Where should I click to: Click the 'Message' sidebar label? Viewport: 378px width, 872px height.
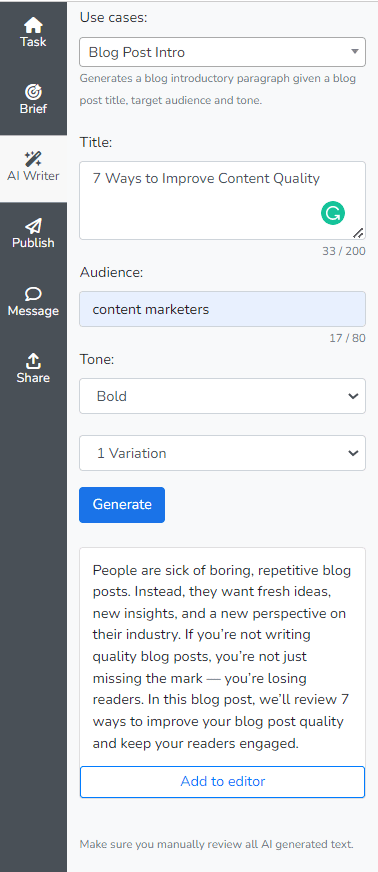pyautogui.click(x=33, y=310)
